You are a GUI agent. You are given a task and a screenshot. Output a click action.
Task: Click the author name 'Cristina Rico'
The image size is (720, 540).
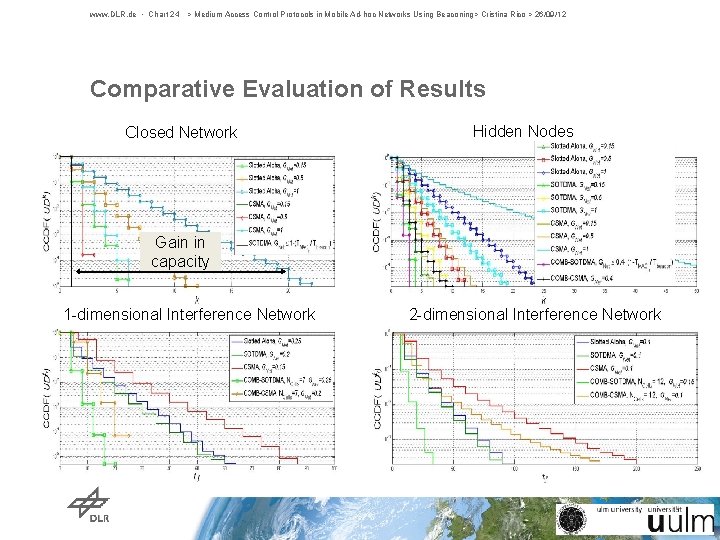(x=503, y=14)
